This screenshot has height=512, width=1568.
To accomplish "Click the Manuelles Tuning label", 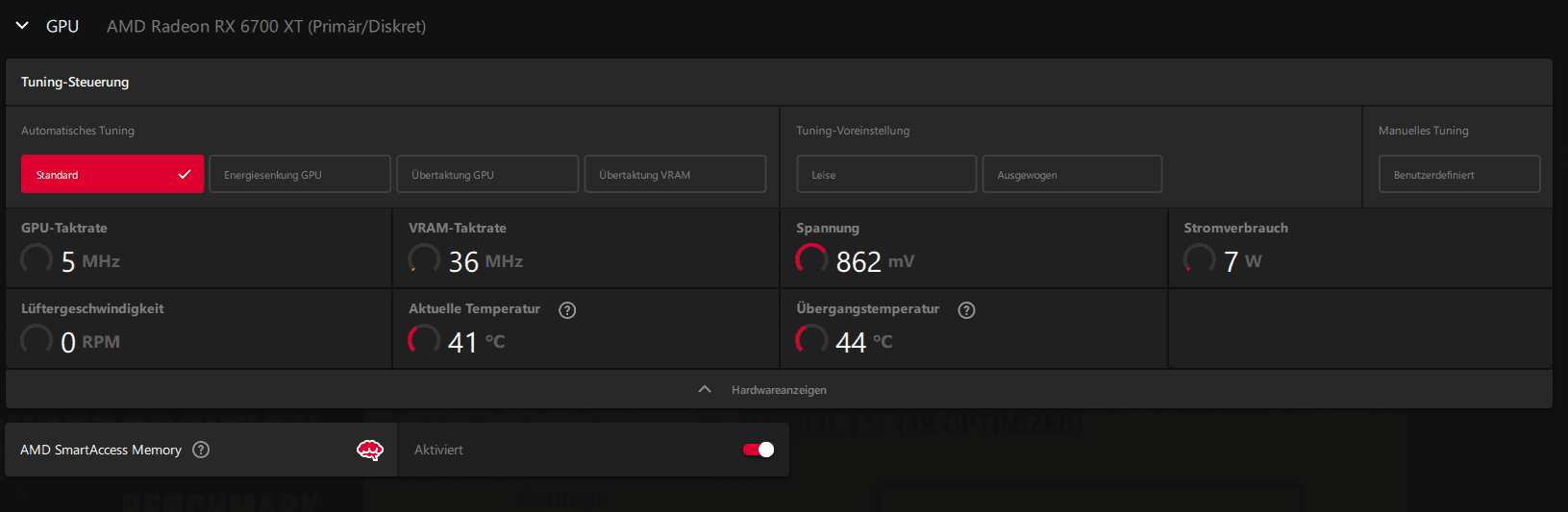I will click(x=1424, y=131).
